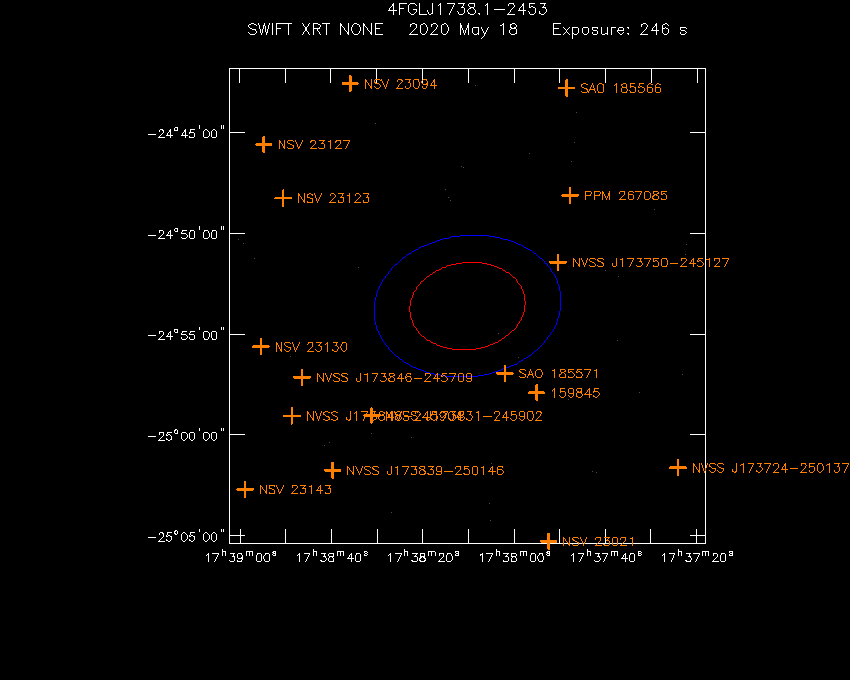
Task: Click the SAO 185566 source label
Action: coord(621,88)
